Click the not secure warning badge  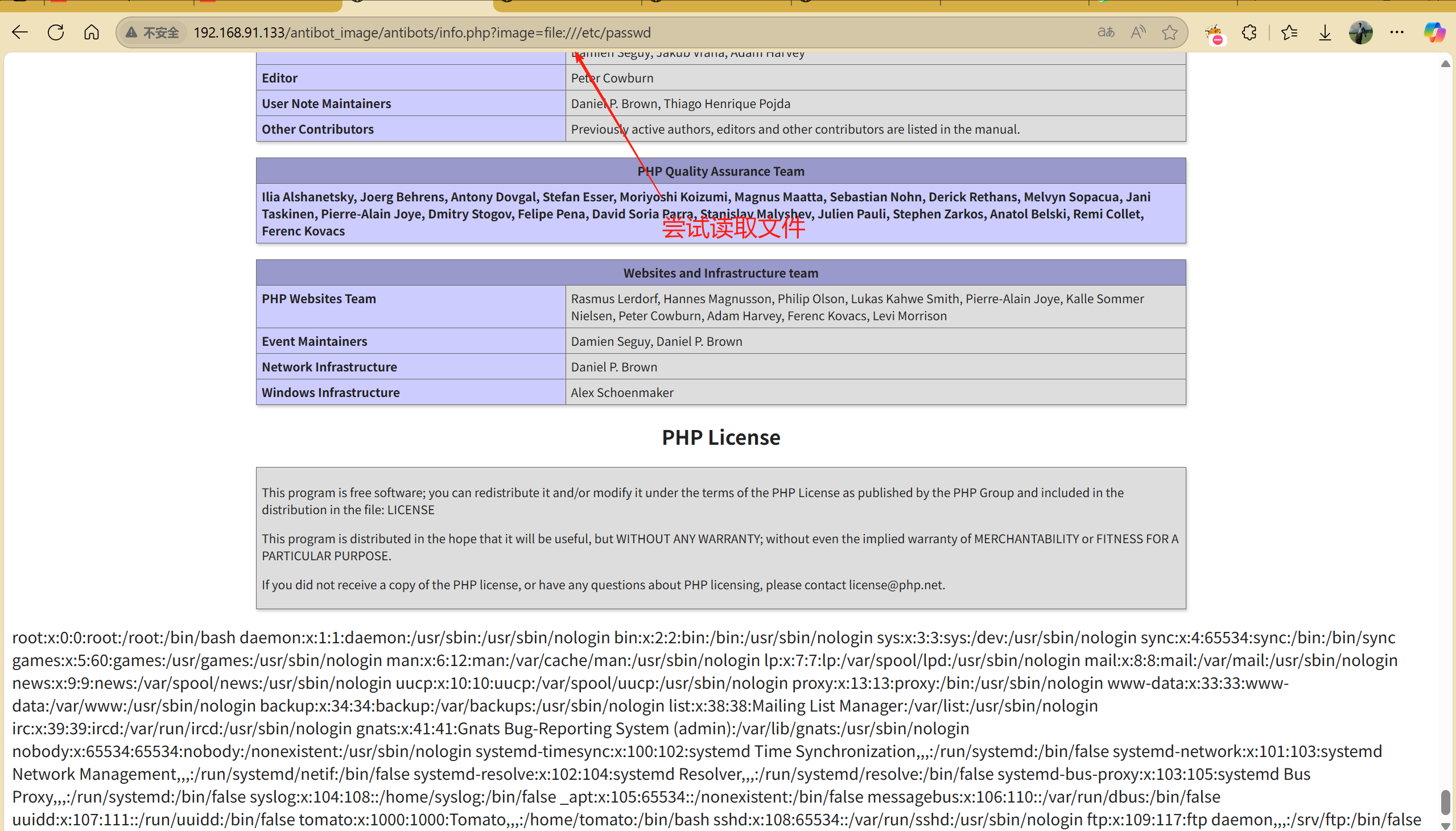pos(153,32)
